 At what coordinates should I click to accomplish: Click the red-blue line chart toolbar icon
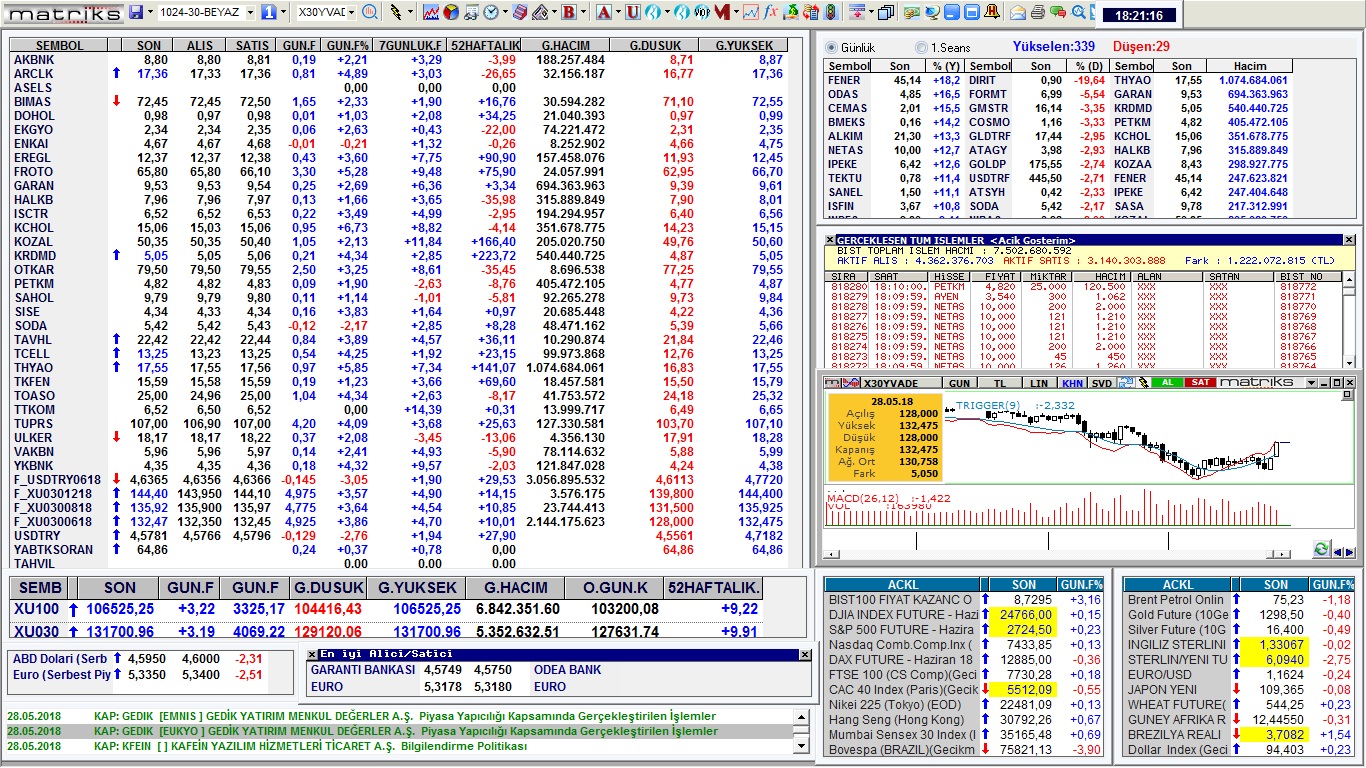click(x=431, y=12)
